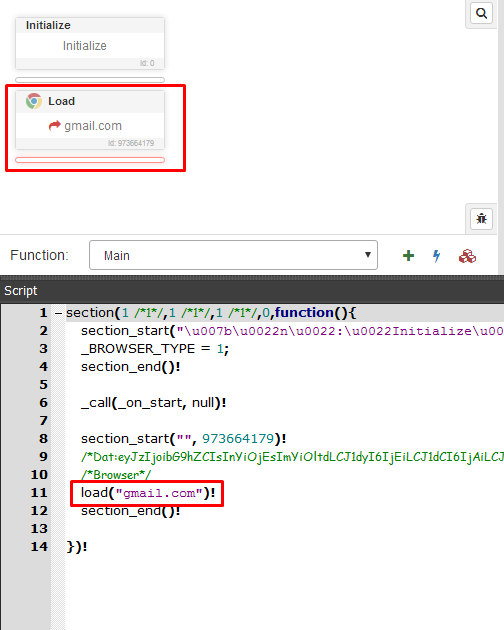
Task: Click the Script panel header
Action: click(x=252, y=290)
